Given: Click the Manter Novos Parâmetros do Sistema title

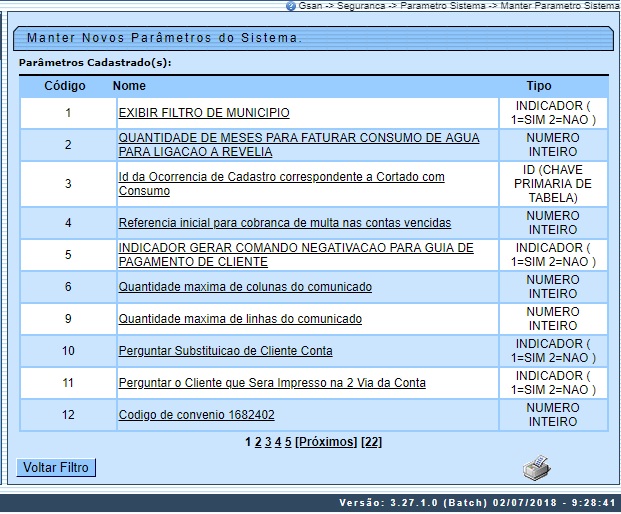Looking at the screenshot, I should point(164,38).
